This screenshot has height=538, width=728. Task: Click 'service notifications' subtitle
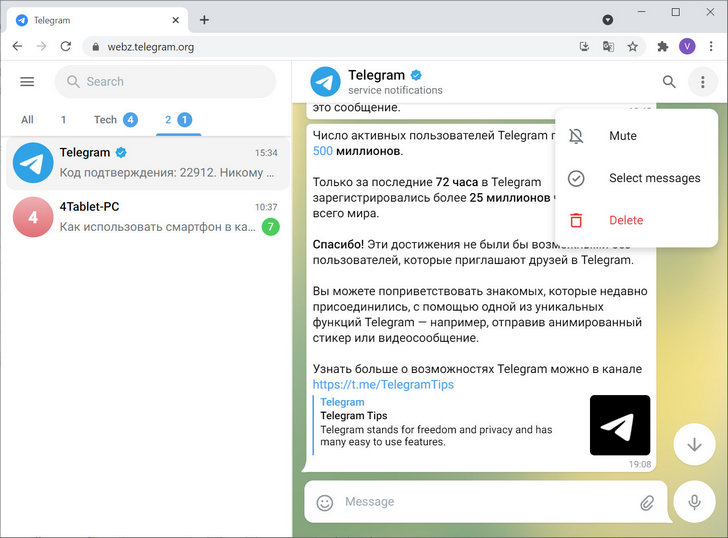pos(395,90)
